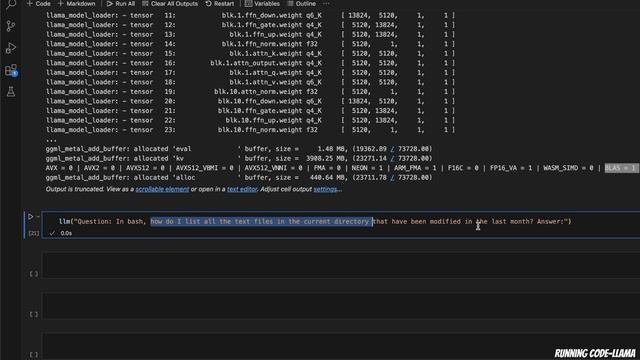The height and width of the screenshot is (360, 640).
Task: Click the 'eval' buffer allocation line
Action: pyautogui.click(x=239, y=149)
